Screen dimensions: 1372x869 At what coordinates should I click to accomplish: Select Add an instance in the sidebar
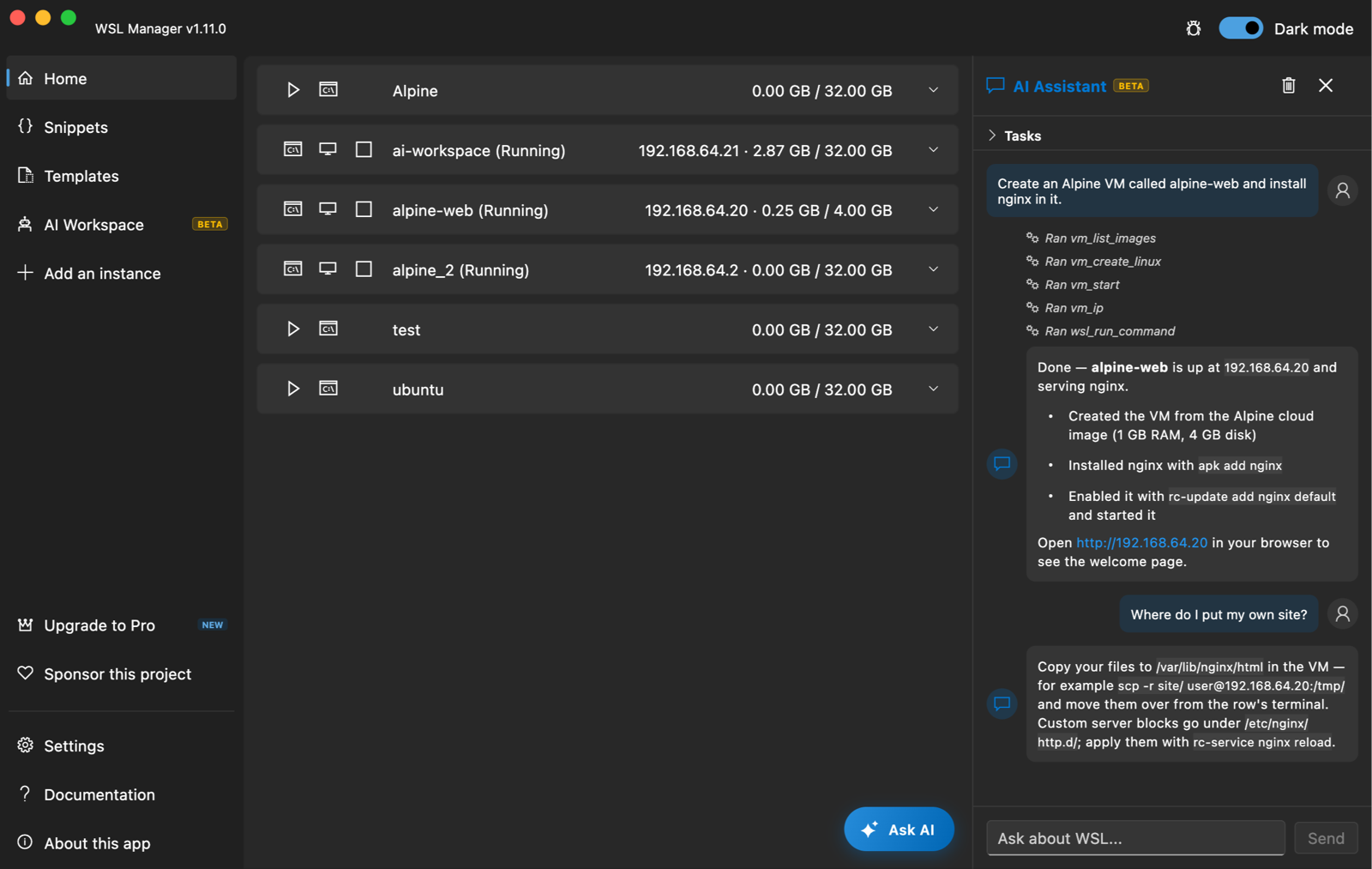point(121,274)
